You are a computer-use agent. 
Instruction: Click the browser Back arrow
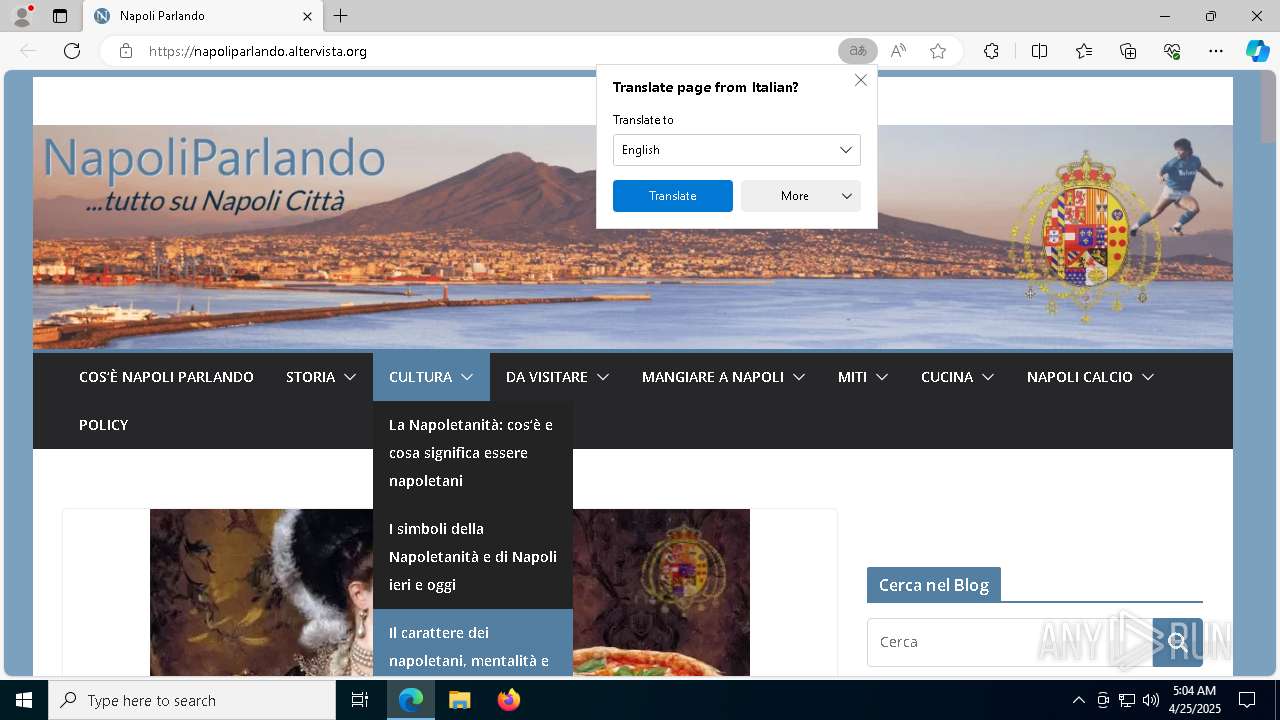tap(28, 51)
